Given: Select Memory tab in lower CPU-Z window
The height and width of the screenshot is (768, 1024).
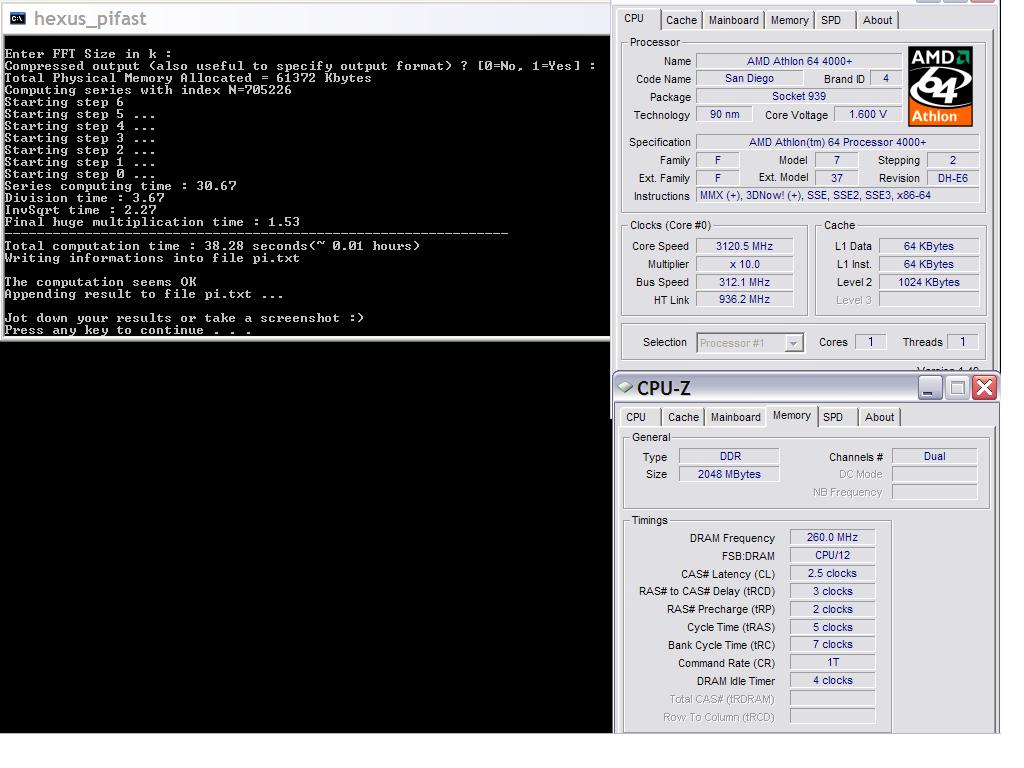Looking at the screenshot, I should click(792, 415).
